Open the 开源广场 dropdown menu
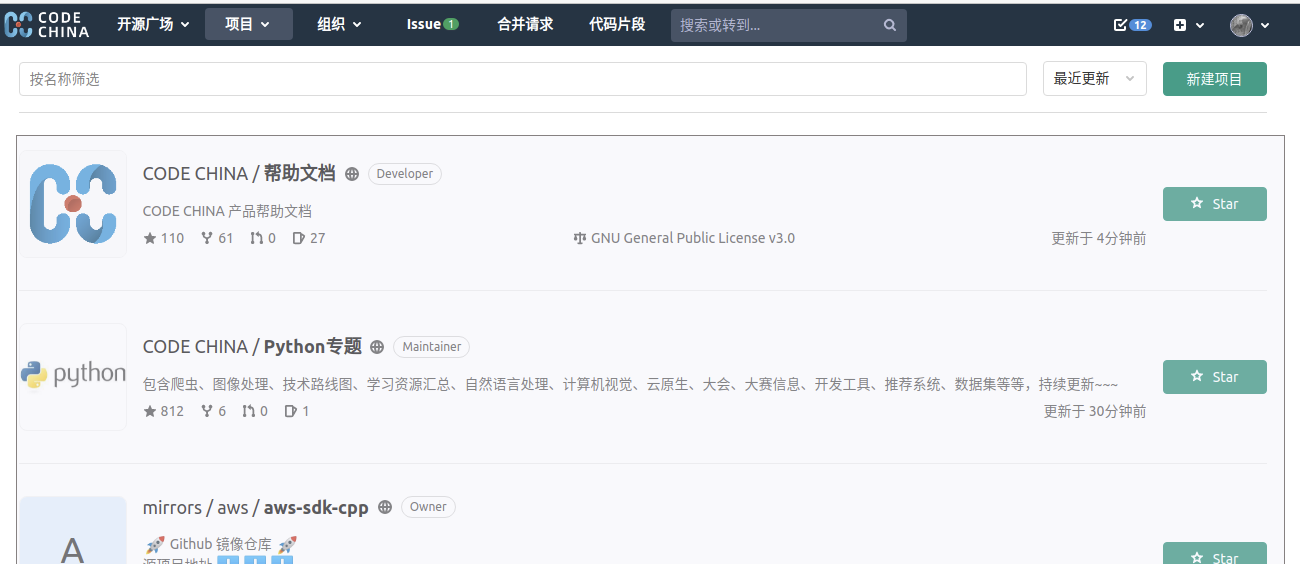This screenshot has width=1300, height=564. [x=153, y=24]
